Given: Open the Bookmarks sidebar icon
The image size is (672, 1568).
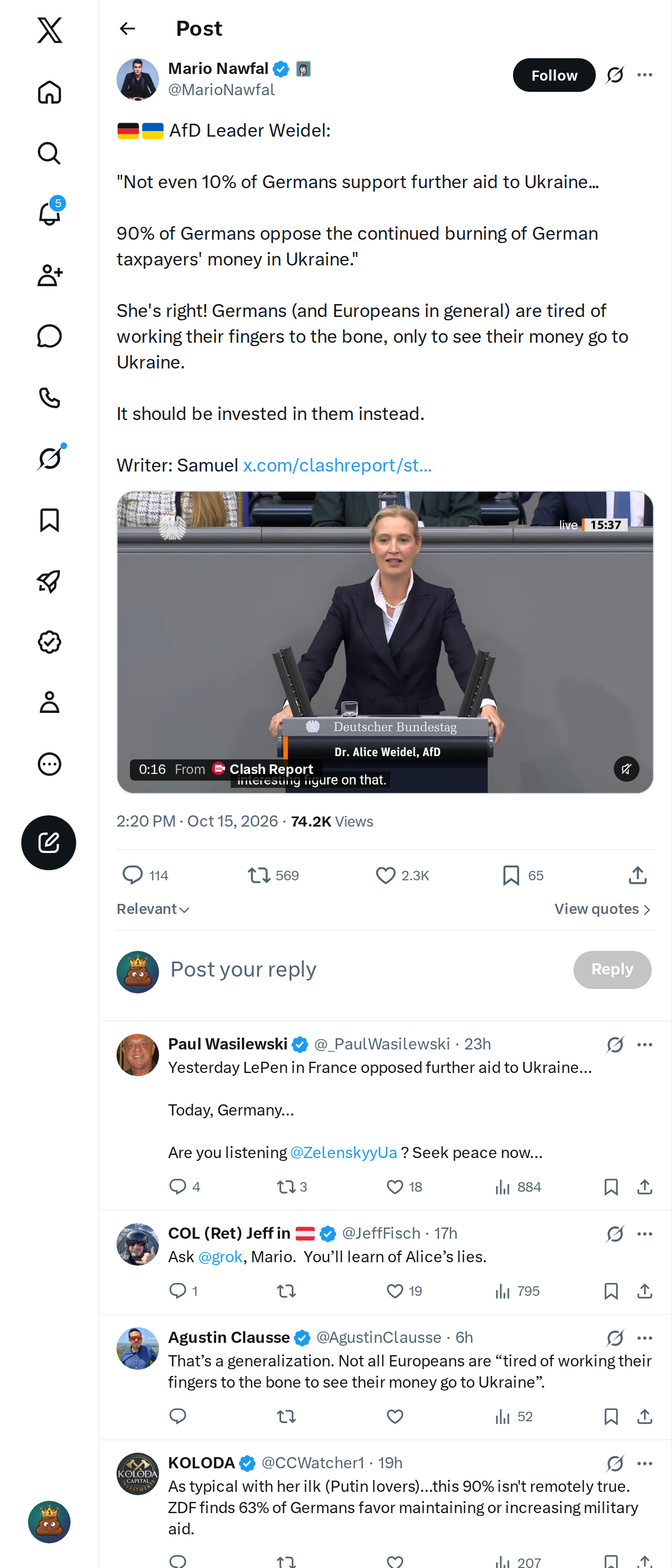Looking at the screenshot, I should click(x=49, y=520).
